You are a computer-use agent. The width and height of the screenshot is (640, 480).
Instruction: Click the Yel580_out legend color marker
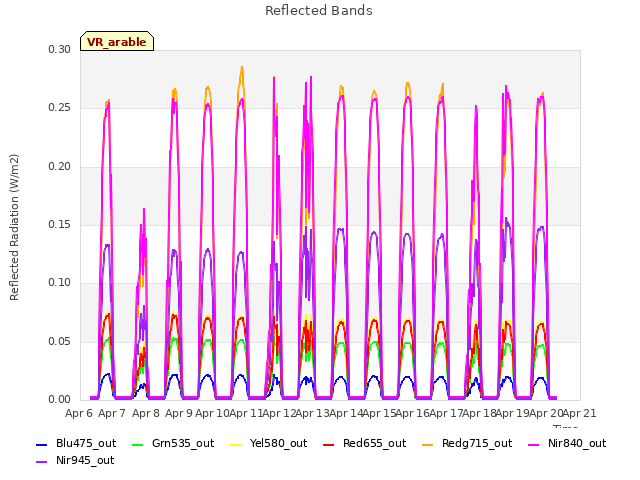pyautogui.click(x=236, y=444)
